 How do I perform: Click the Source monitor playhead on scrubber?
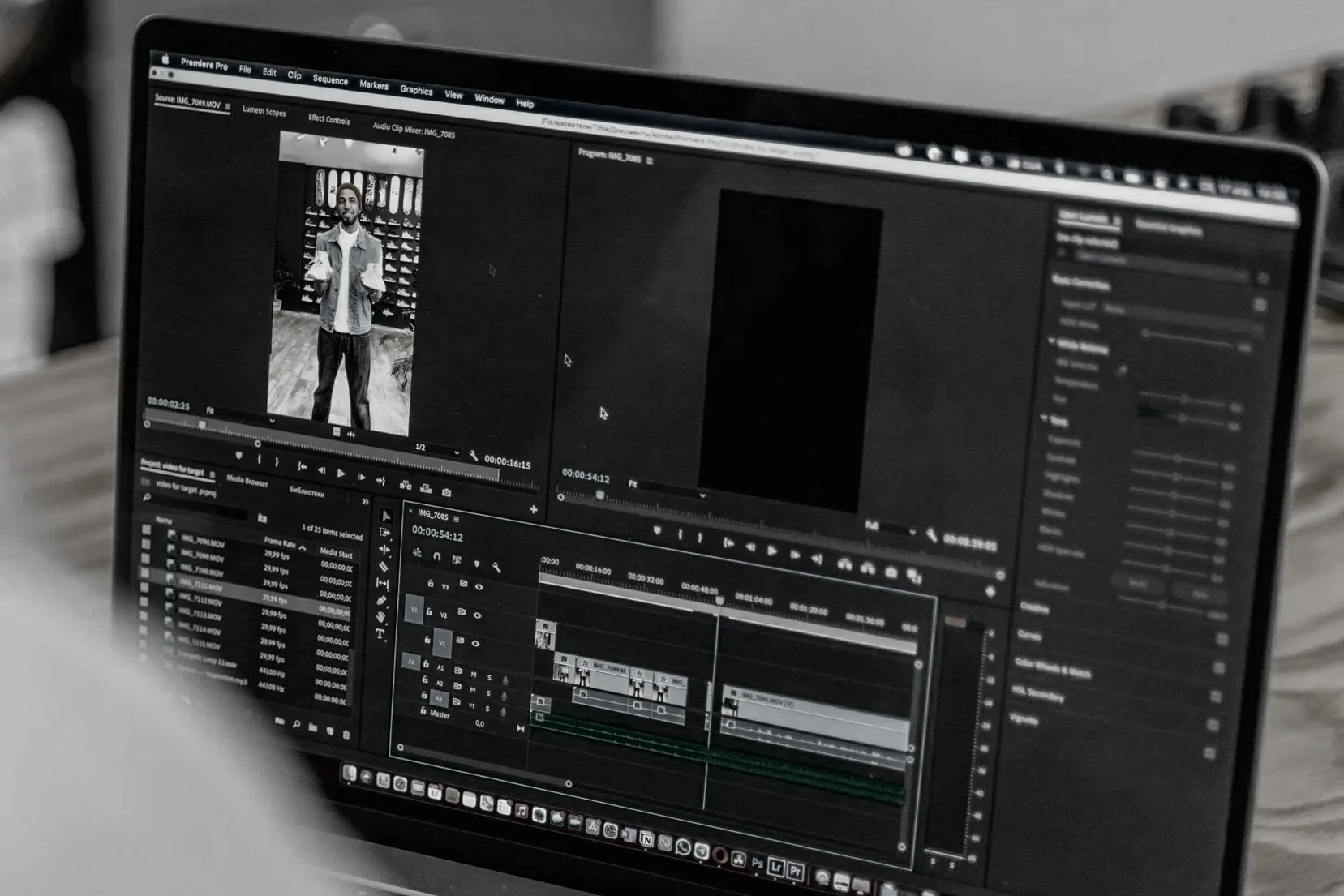click(202, 425)
